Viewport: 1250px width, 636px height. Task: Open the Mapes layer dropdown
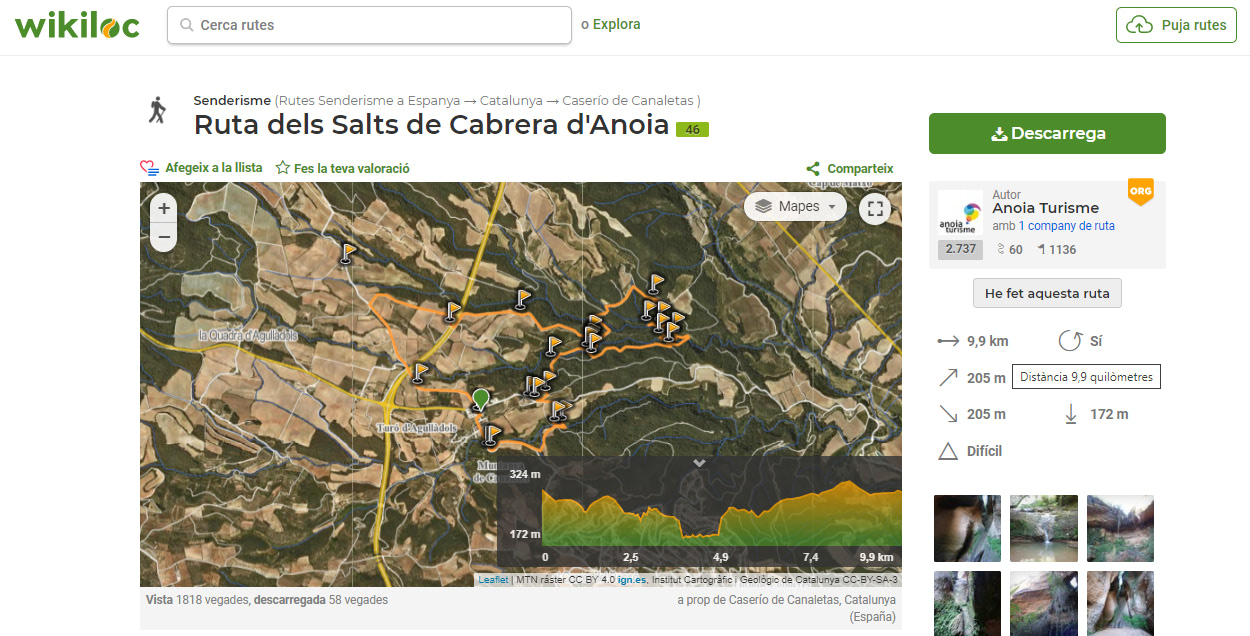[x=795, y=207]
